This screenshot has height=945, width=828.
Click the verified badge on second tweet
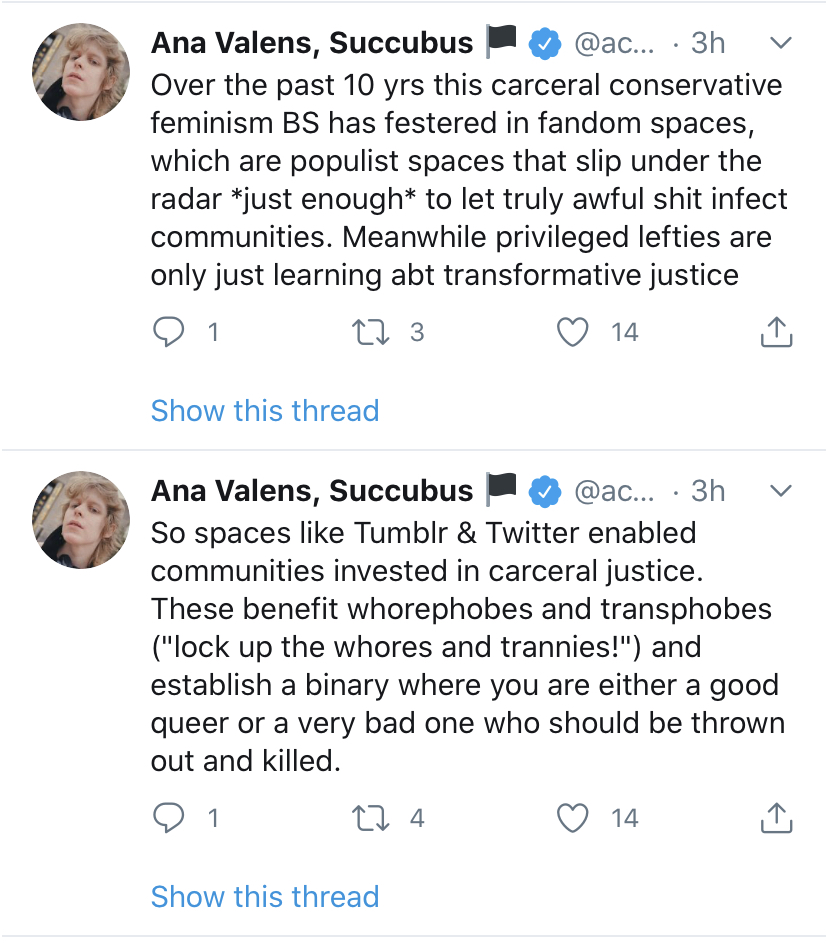pos(545,491)
